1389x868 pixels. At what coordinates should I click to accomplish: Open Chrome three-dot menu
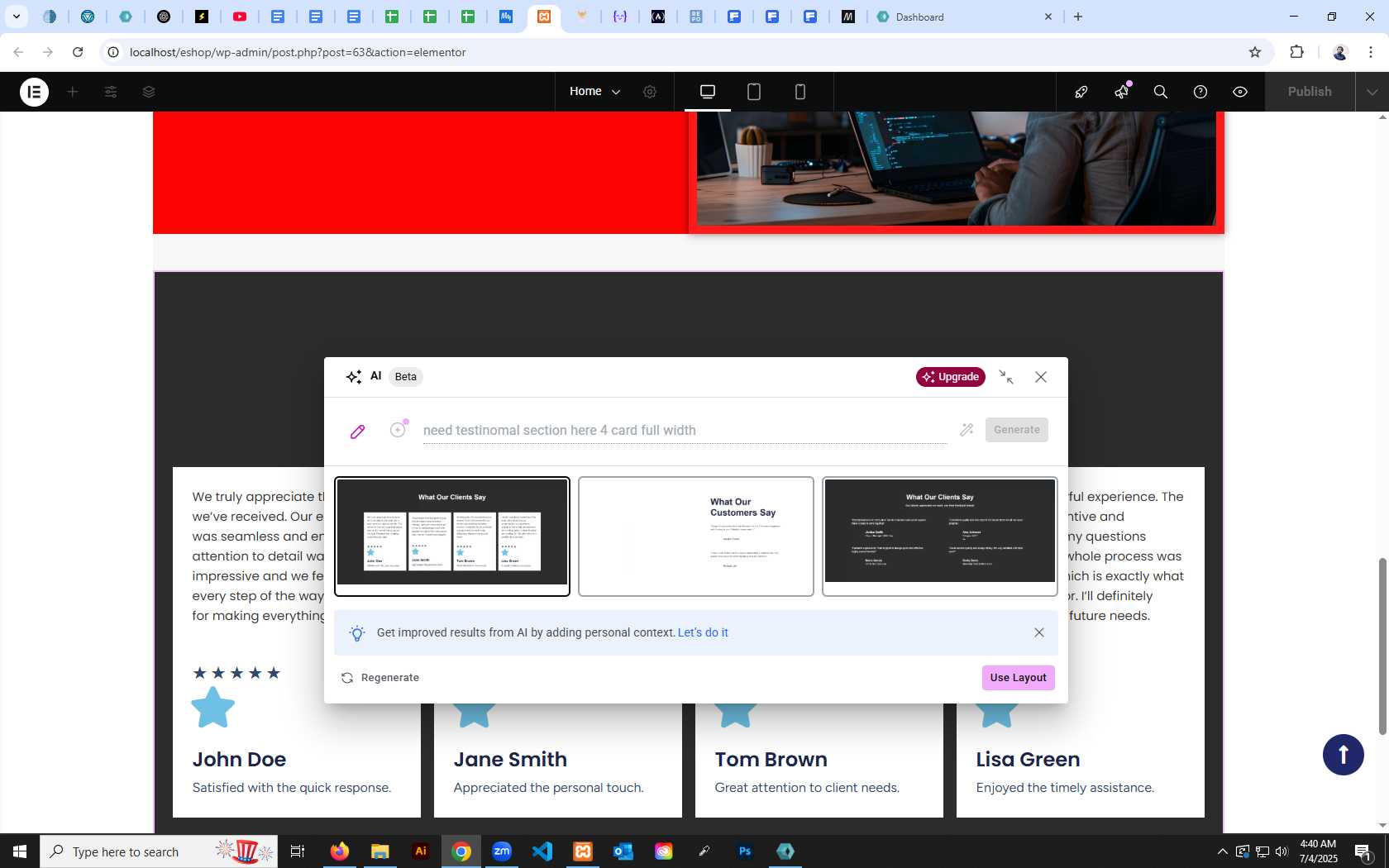[1371, 52]
